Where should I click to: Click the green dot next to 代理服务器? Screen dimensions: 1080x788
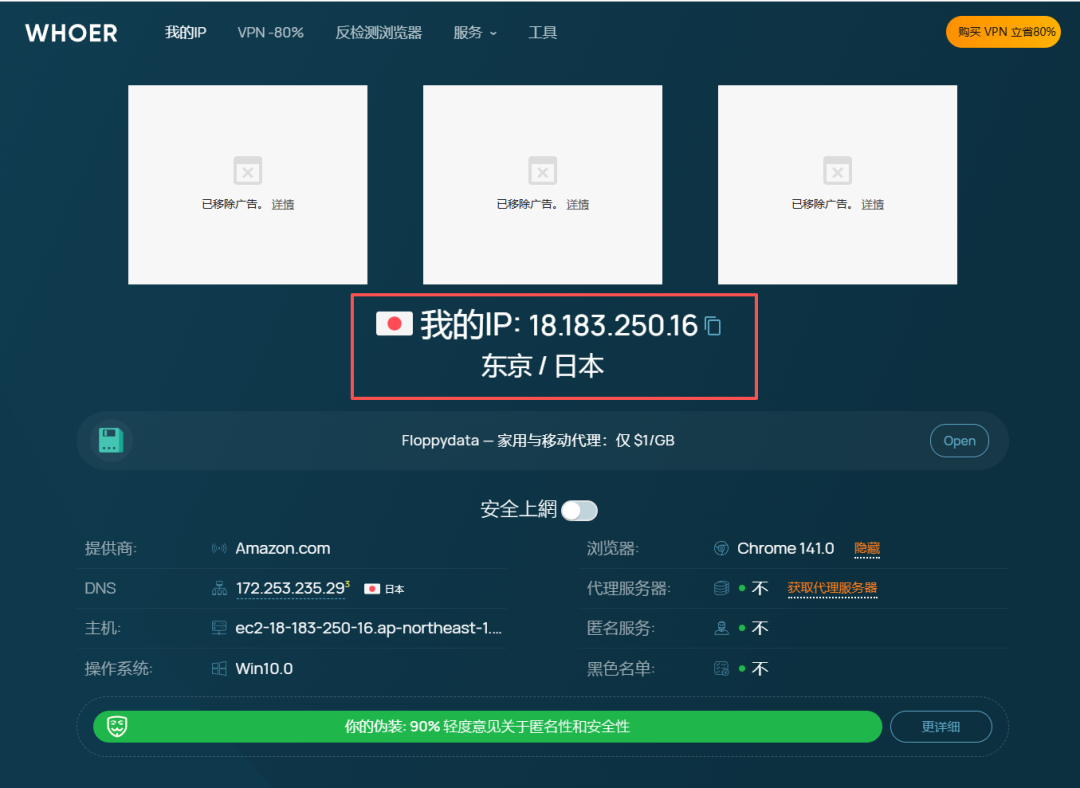click(x=743, y=588)
